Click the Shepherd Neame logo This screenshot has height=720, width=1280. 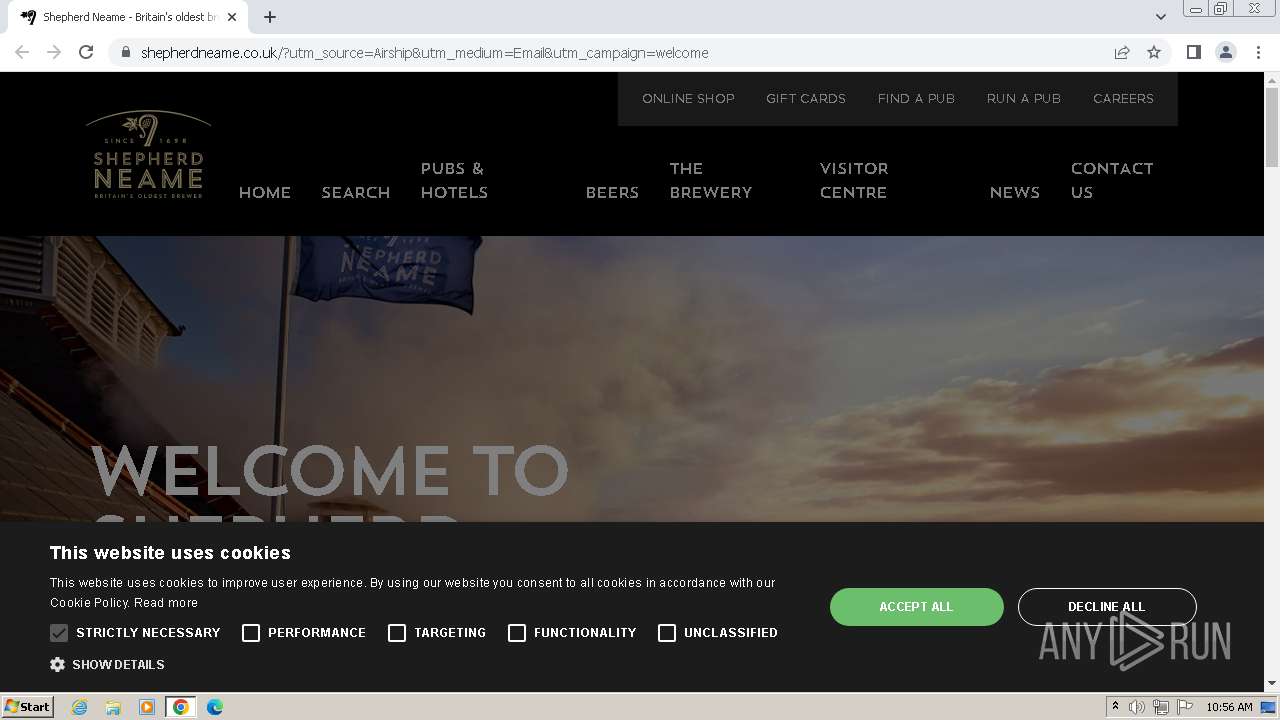click(148, 155)
